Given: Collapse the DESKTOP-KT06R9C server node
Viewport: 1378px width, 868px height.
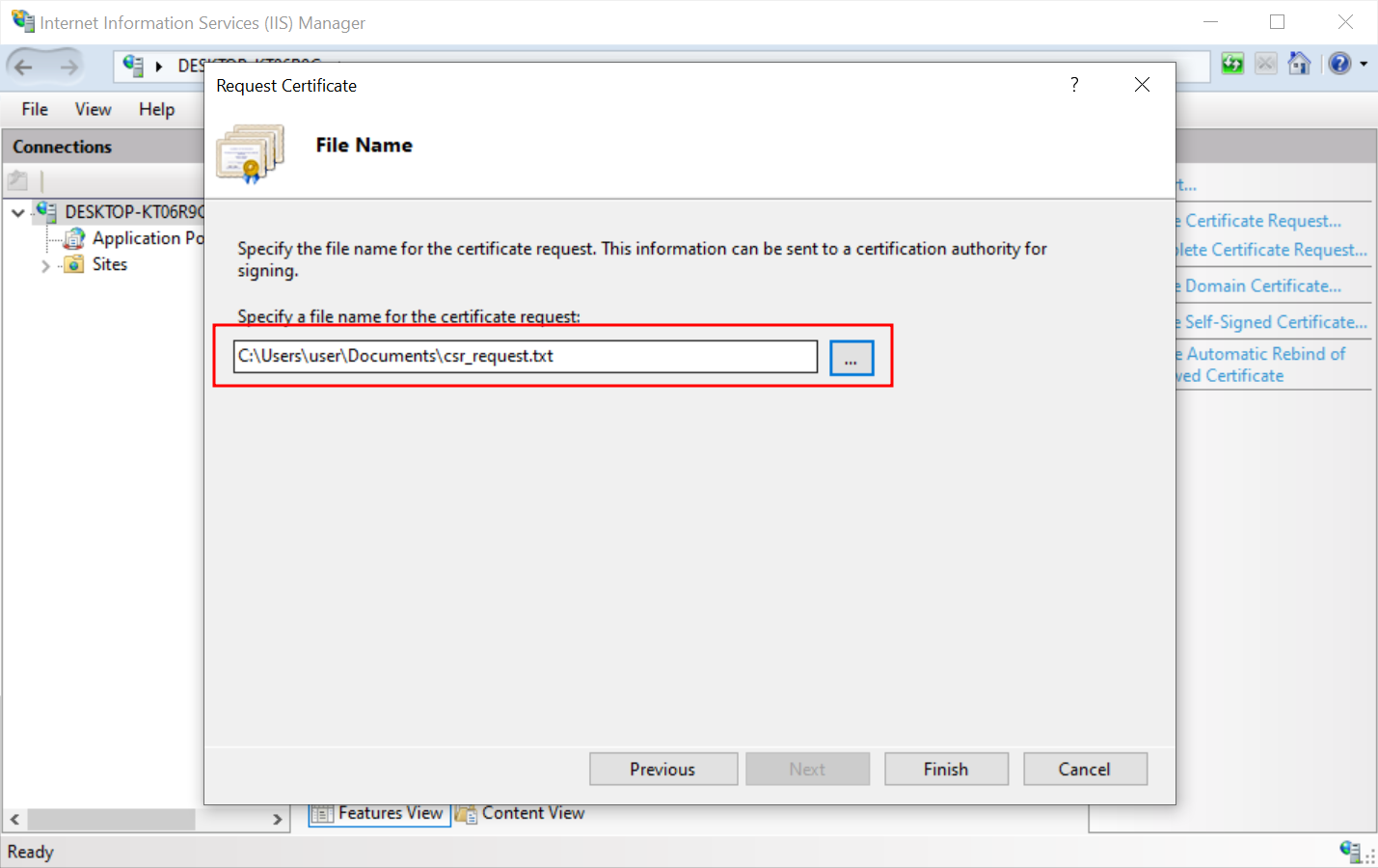Looking at the screenshot, I should 18,212.
